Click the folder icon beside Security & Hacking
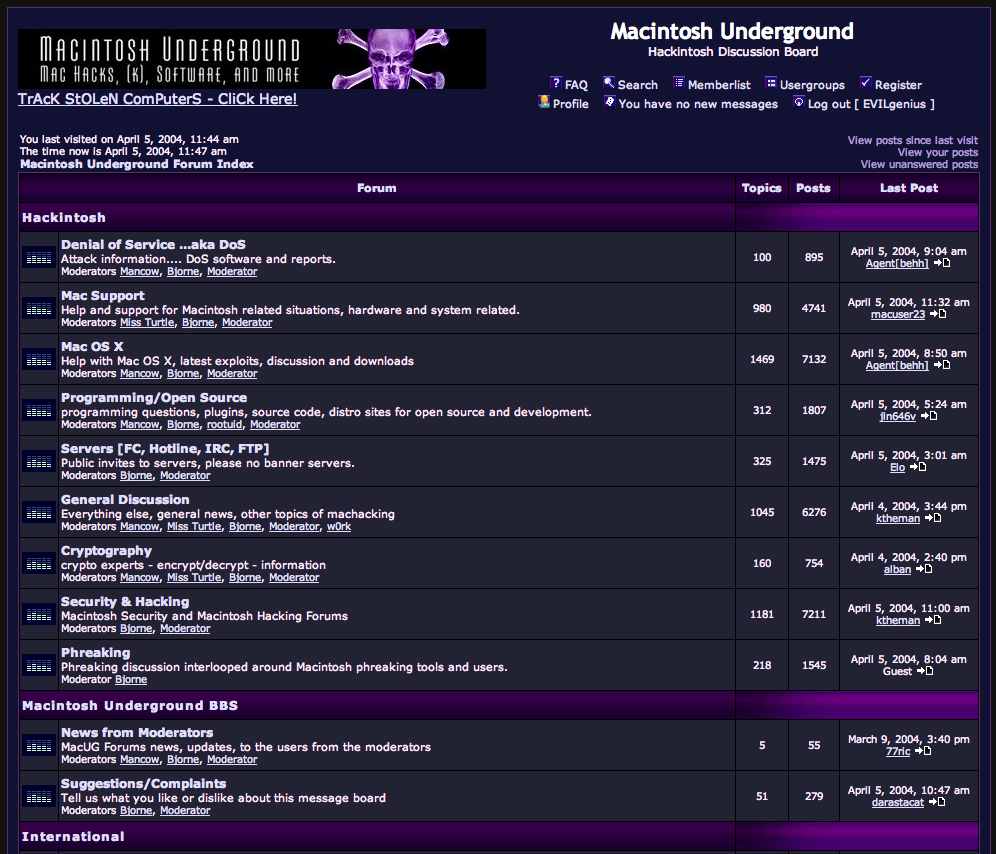 39,614
